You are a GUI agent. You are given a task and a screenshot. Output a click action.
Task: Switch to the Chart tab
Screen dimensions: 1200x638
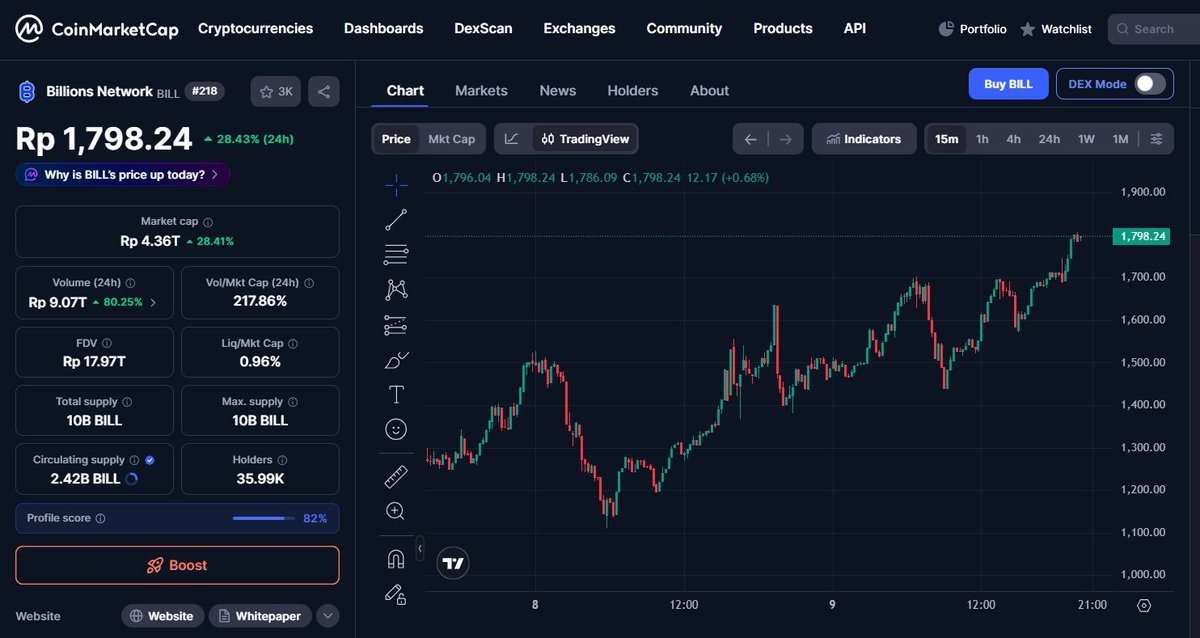[x=405, y=90]
